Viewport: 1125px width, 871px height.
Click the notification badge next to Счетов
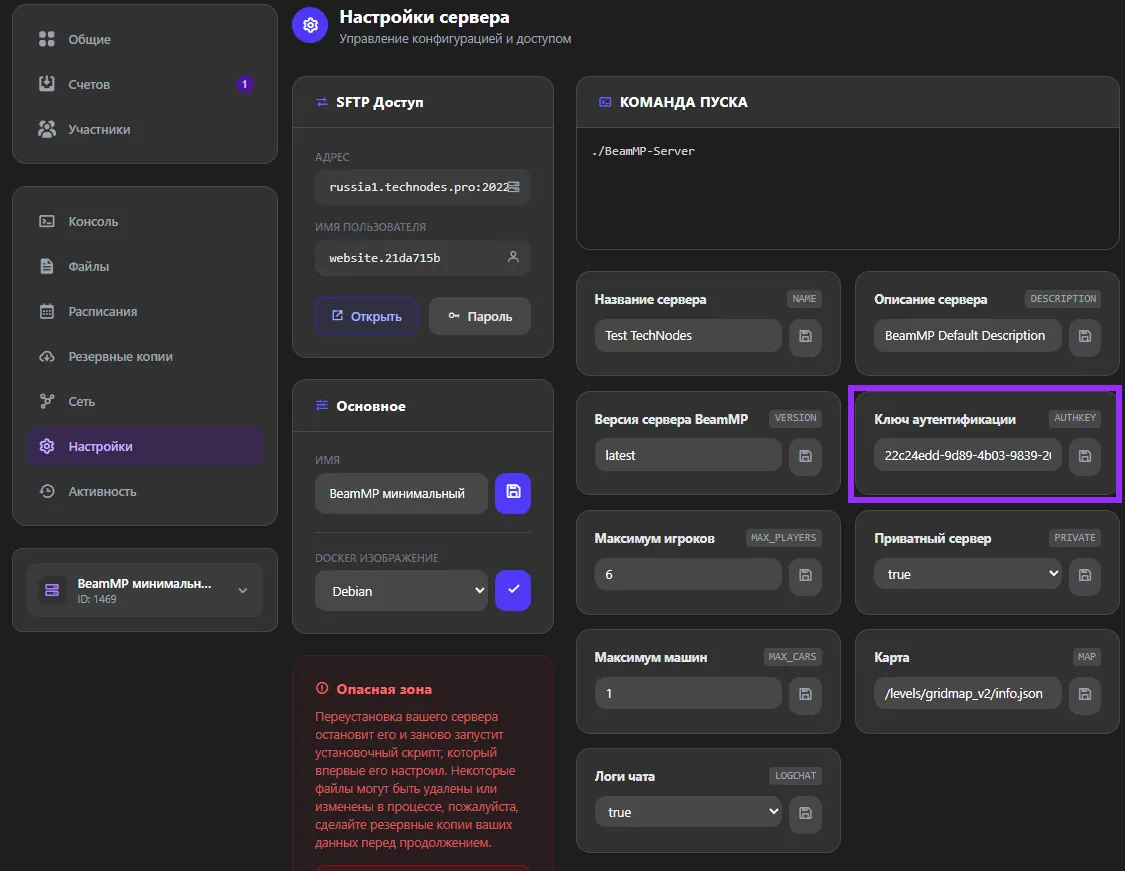pyautogui.click(x=245, y=85)
